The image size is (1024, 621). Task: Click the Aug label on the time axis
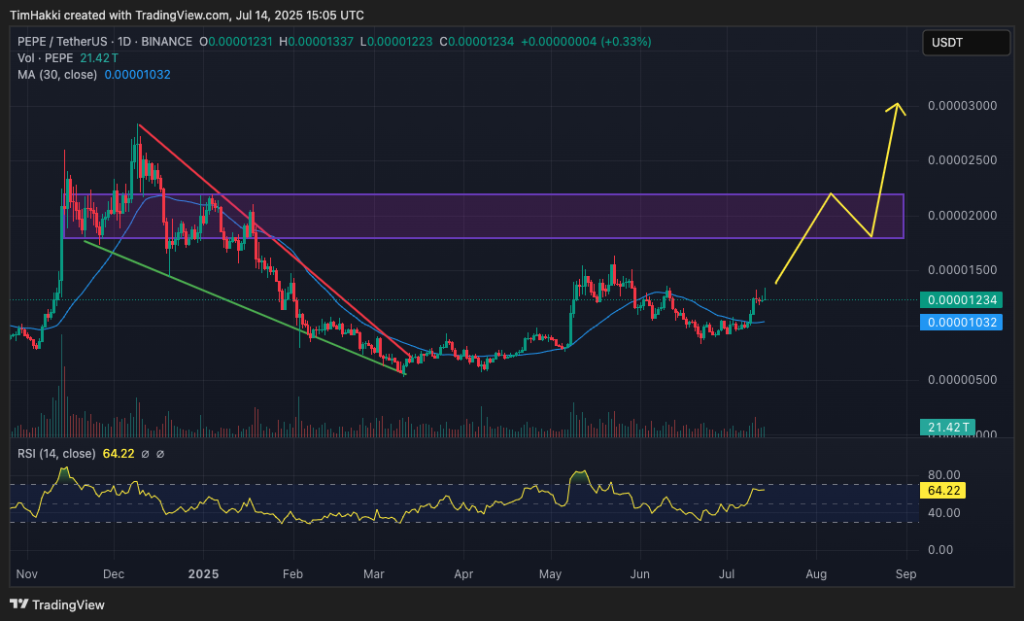click(x=816, y=575)
